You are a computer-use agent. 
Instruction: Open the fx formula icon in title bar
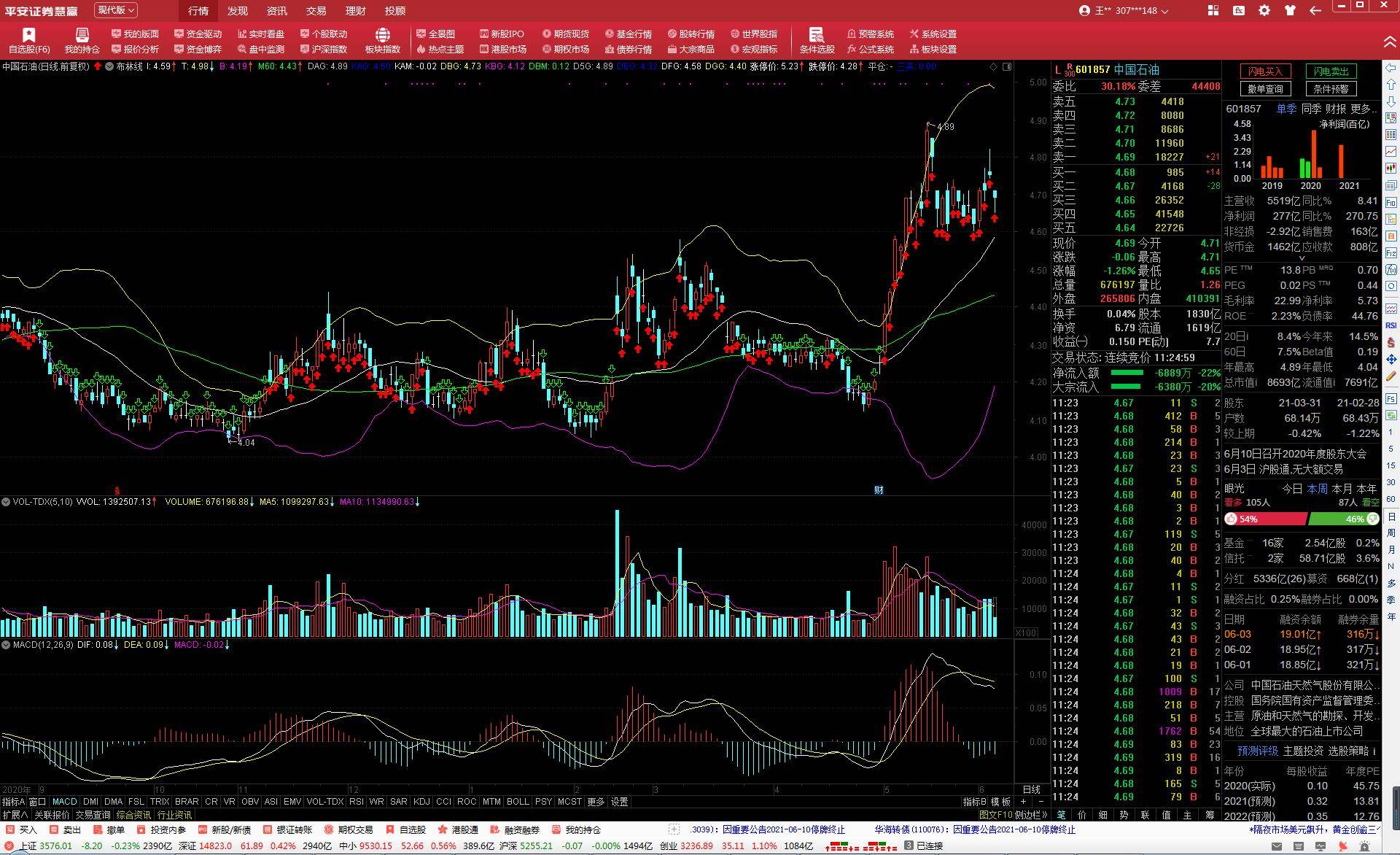pyautogui.click(x=1239, y=10)
